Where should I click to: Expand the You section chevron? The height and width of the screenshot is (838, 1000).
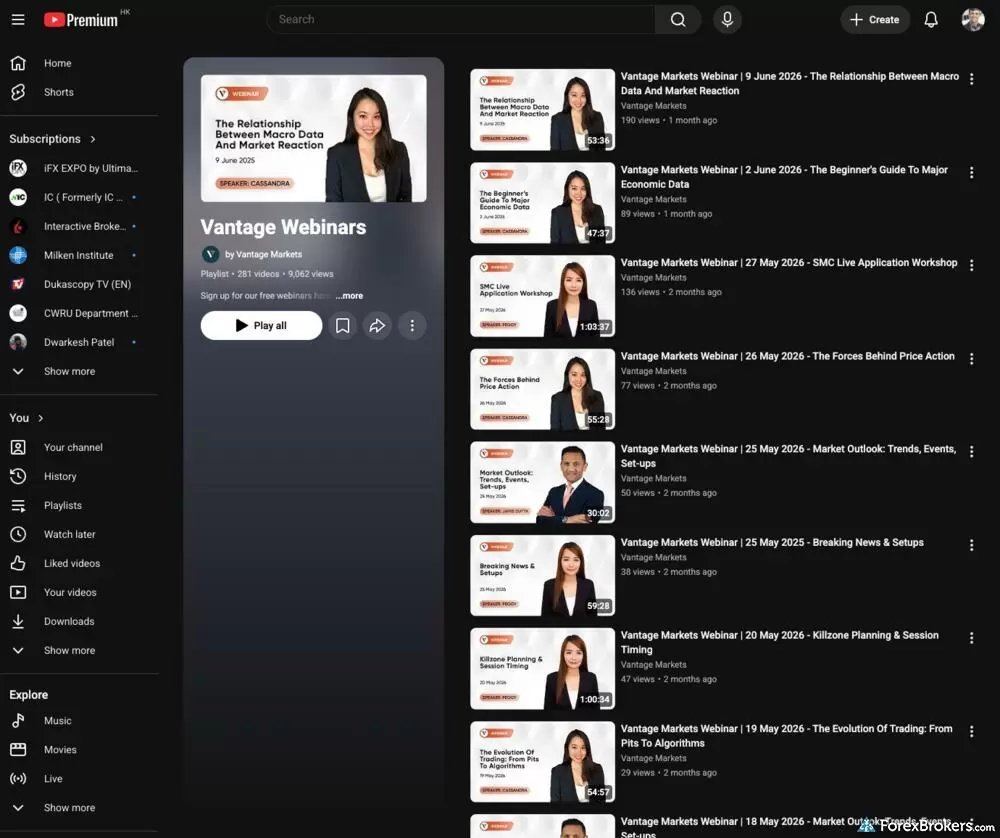coord(41,418)
